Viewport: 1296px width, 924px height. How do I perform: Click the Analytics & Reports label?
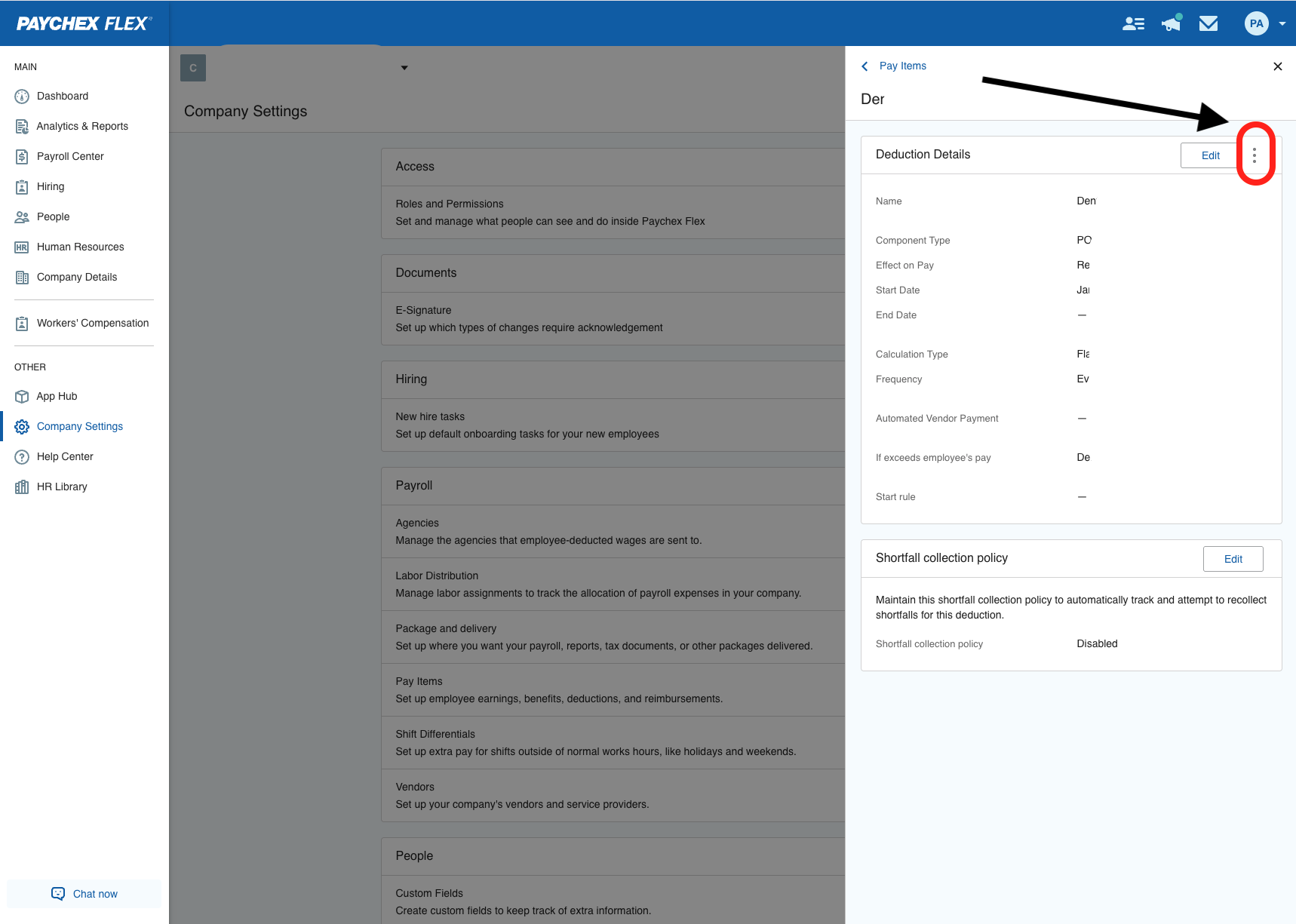82,126
